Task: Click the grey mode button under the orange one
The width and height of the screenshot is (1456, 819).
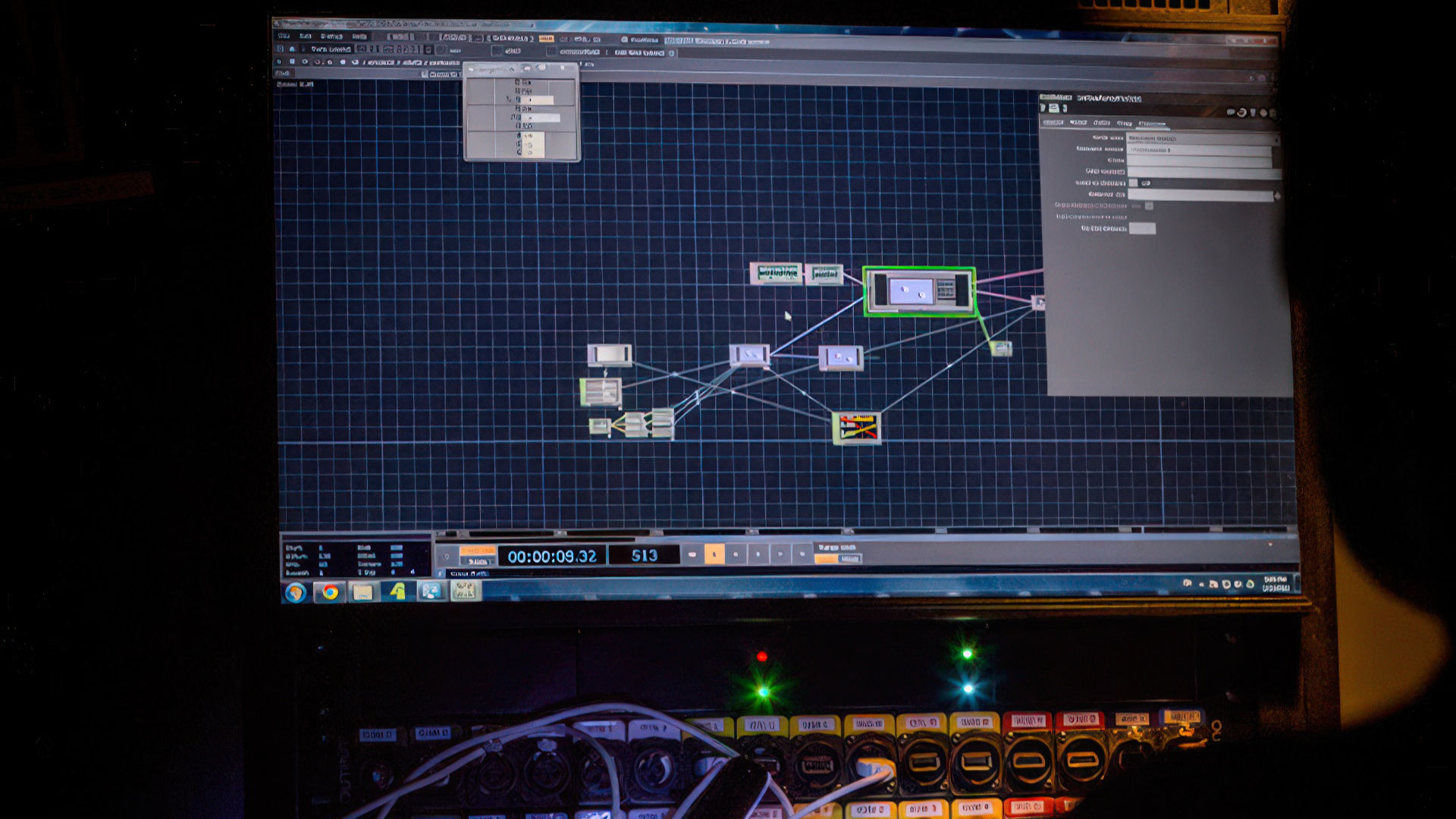Action: point(477,561)
